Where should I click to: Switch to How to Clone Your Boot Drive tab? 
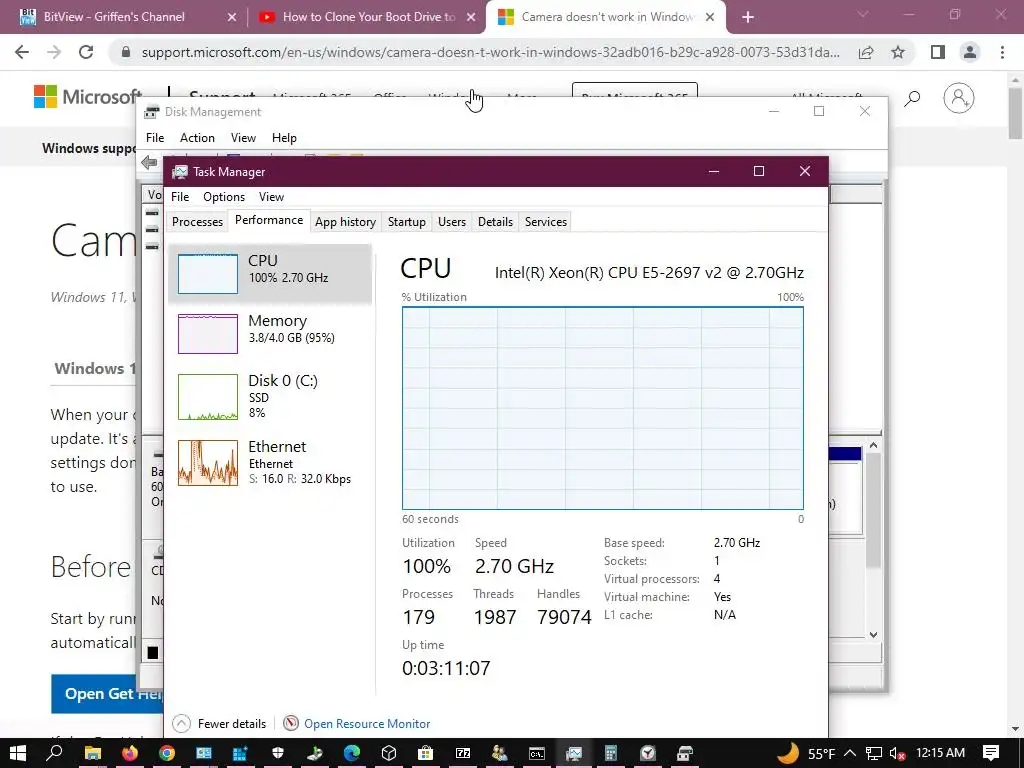coord(369,17)
